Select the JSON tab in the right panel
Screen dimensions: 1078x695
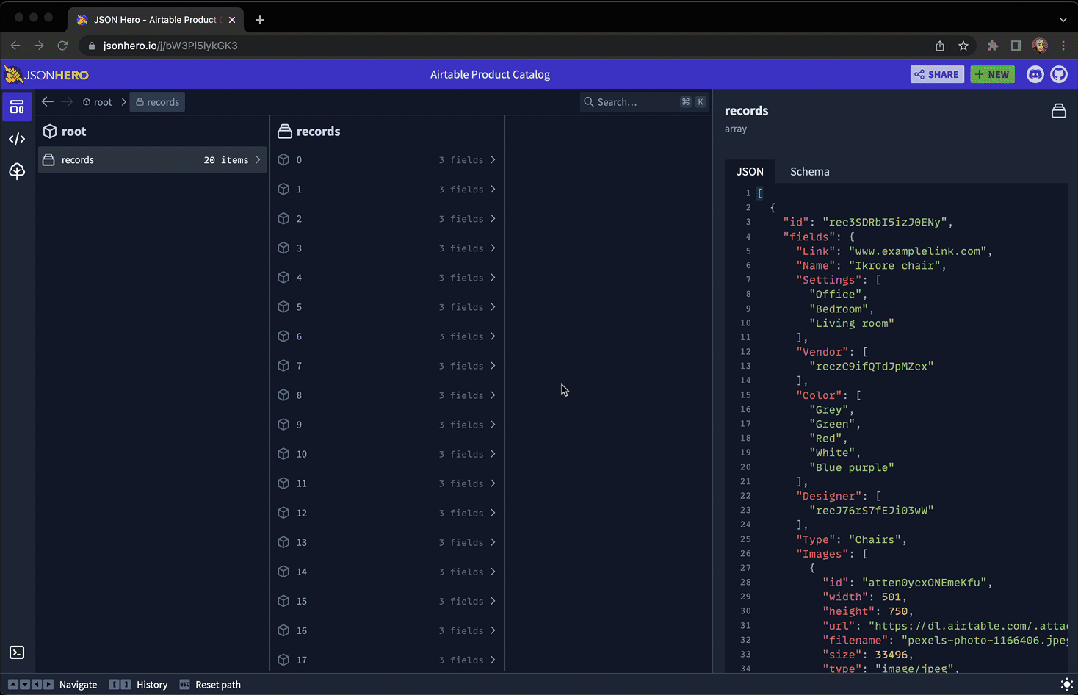[750, 171]
